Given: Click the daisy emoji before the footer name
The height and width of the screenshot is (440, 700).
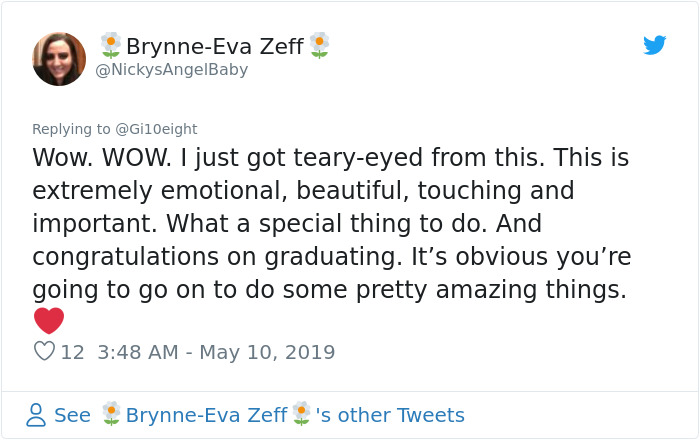Looking at the screenshot, I should click(111, 414).
